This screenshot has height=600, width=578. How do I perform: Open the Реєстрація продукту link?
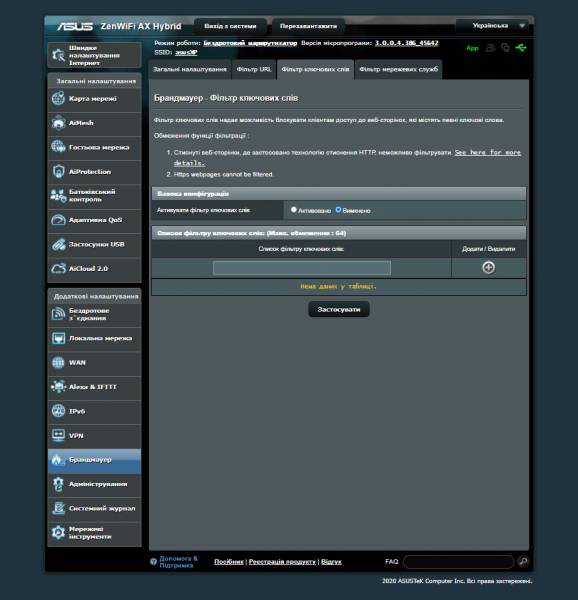282,562
